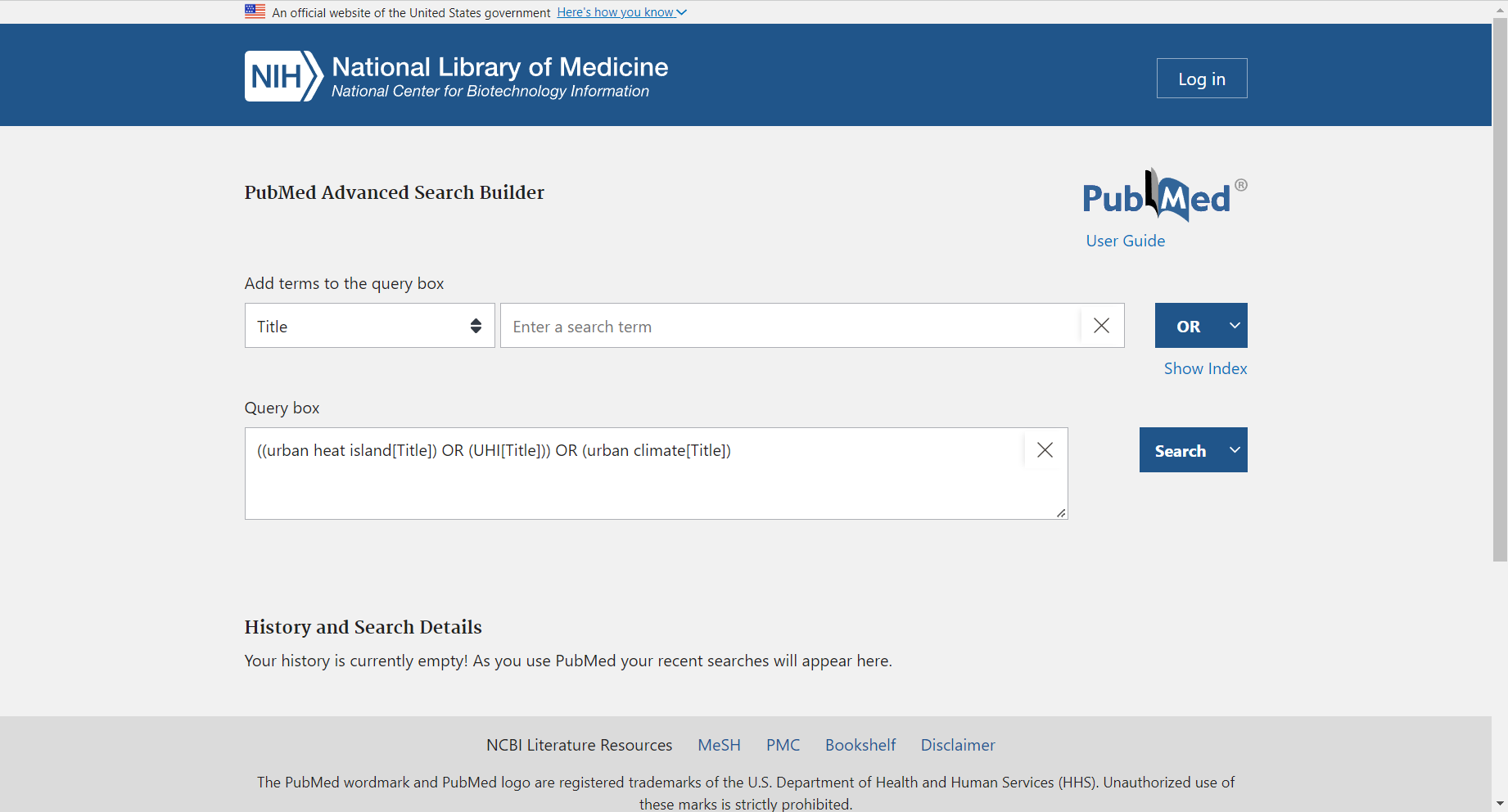Open the Disclaimer footer link
The image size is (1508, 812).
point(958,745)
